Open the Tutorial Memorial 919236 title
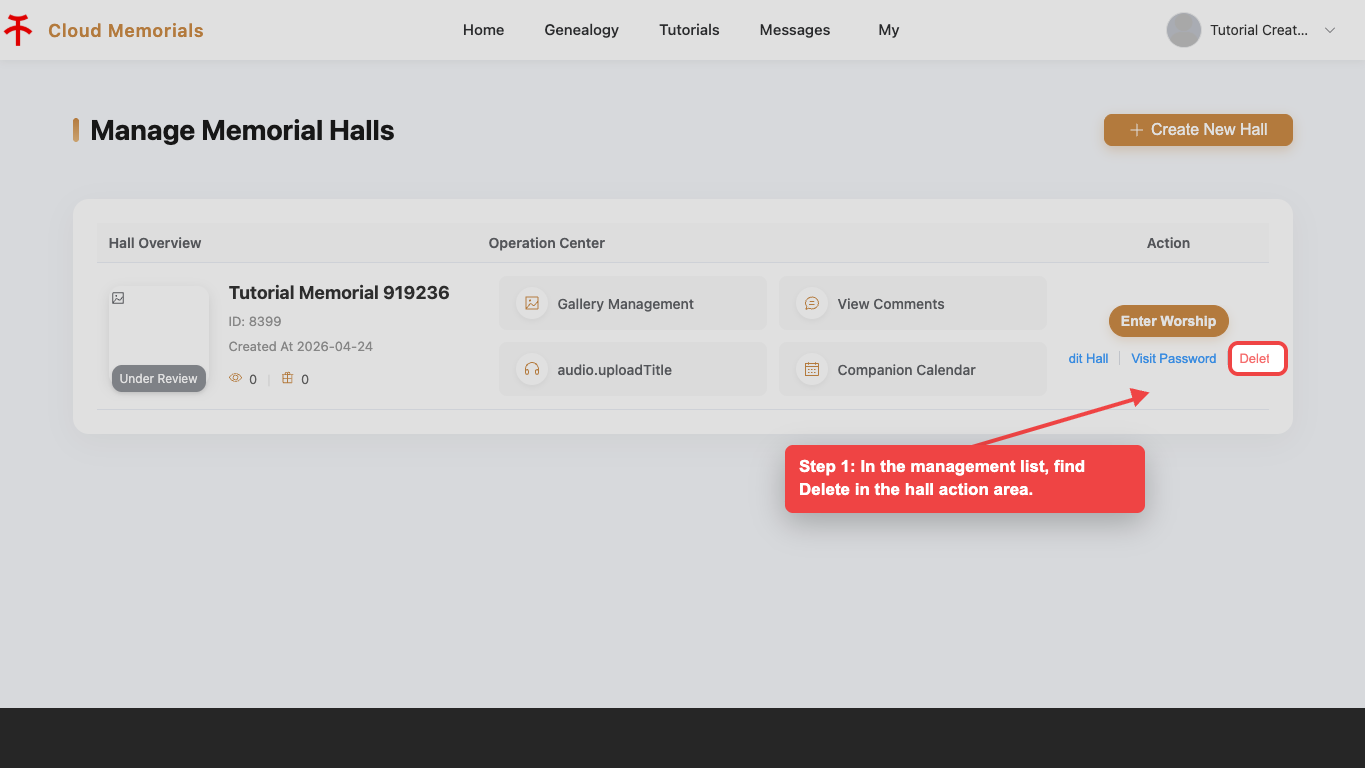 [339, 293]
